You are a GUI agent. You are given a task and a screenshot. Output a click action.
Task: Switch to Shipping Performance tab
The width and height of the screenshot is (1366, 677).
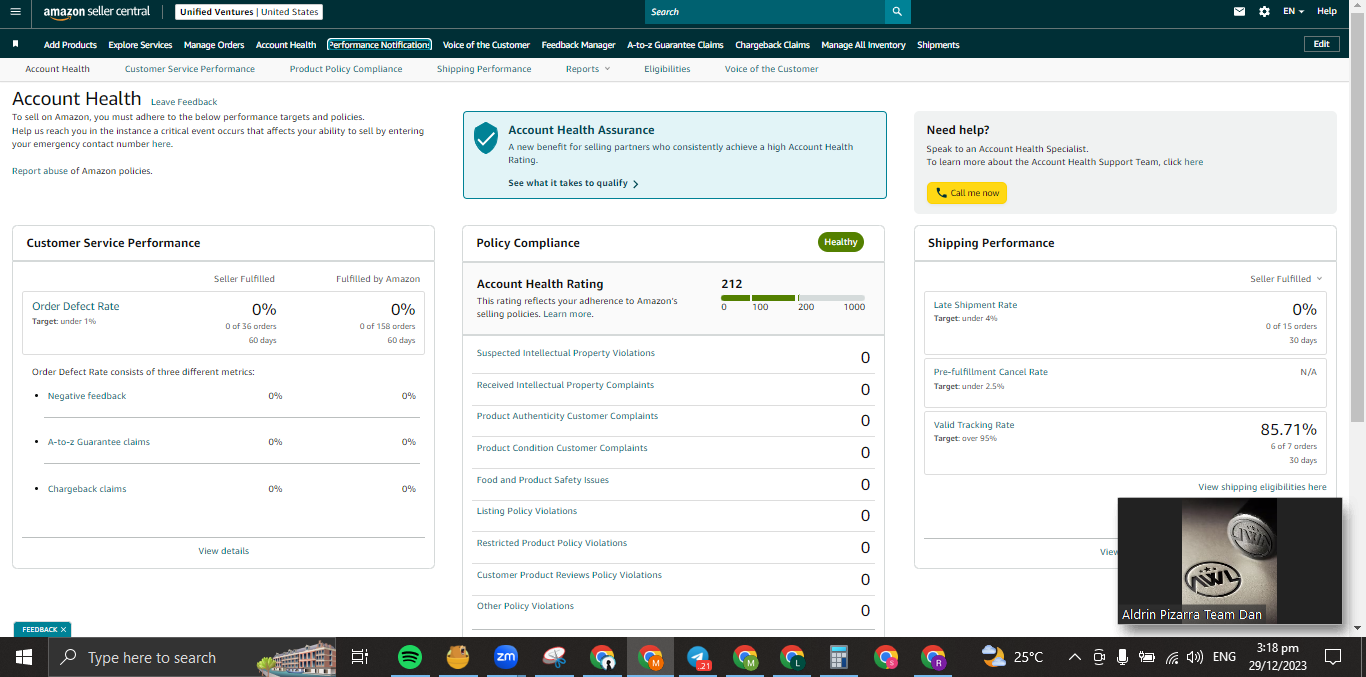[484, 69]
